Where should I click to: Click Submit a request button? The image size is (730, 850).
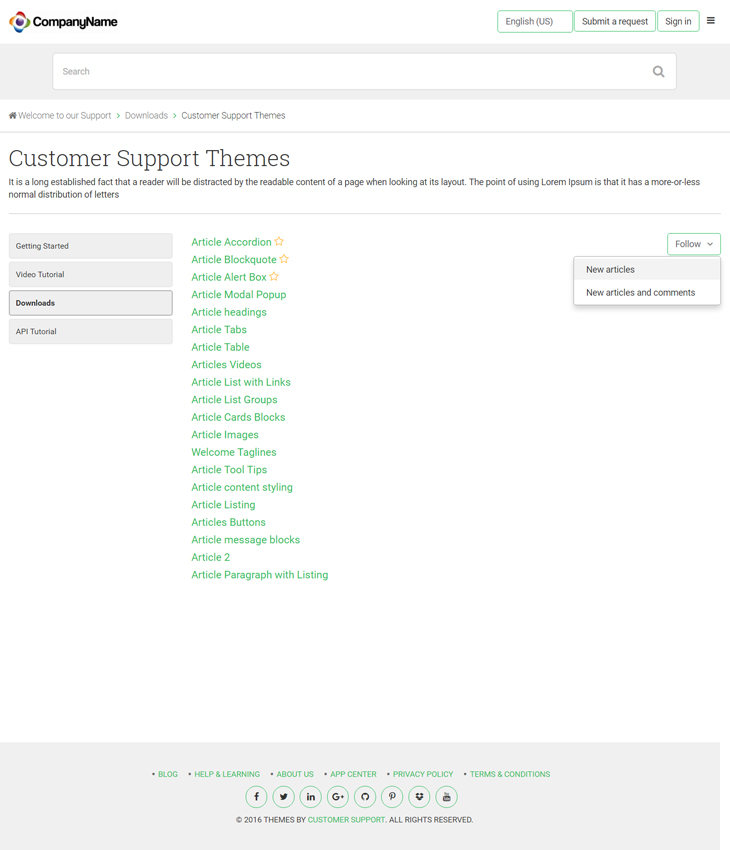click(x=615, y=22)
